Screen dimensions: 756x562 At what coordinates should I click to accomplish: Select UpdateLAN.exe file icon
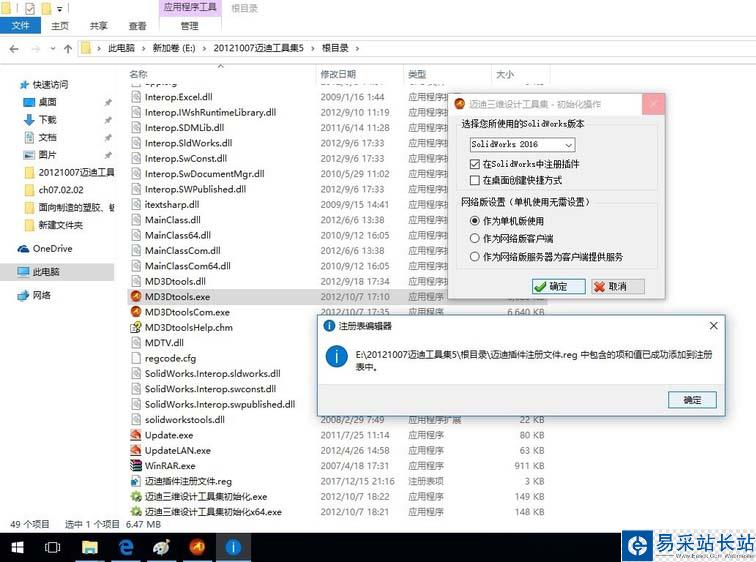coord(136,451)
